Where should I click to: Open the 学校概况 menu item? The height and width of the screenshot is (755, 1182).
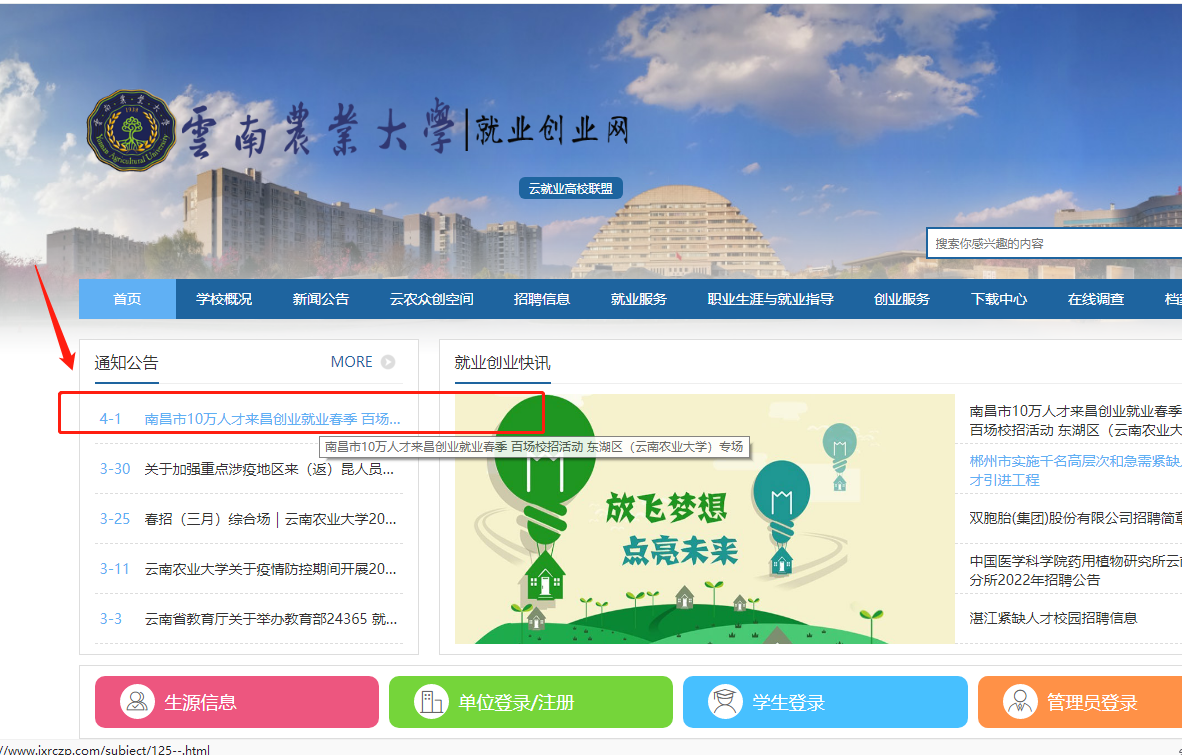pyautogui.click(x=224, y=299)
